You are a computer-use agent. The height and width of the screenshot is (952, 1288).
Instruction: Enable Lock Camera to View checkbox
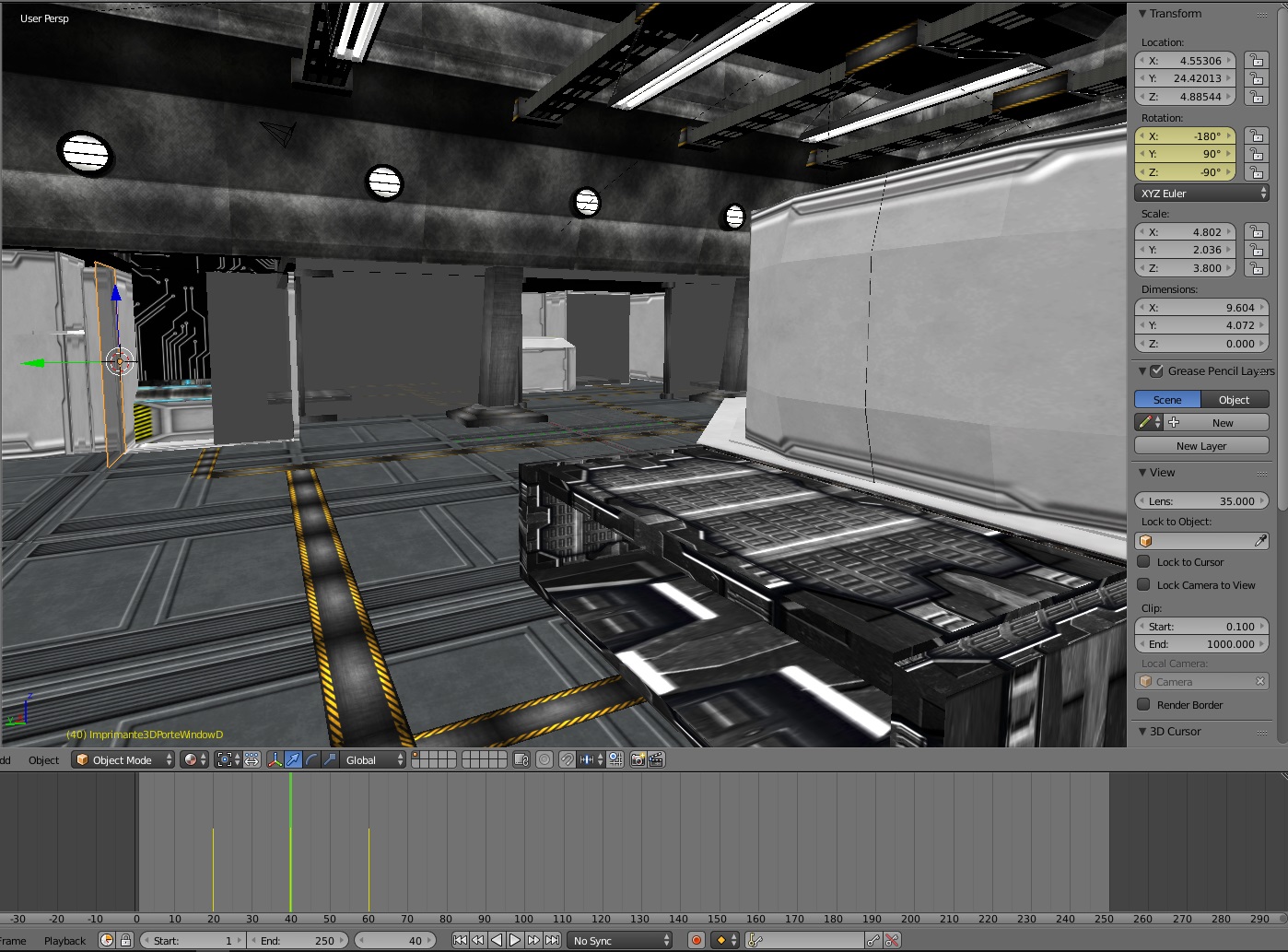[x=1144, y=584]
